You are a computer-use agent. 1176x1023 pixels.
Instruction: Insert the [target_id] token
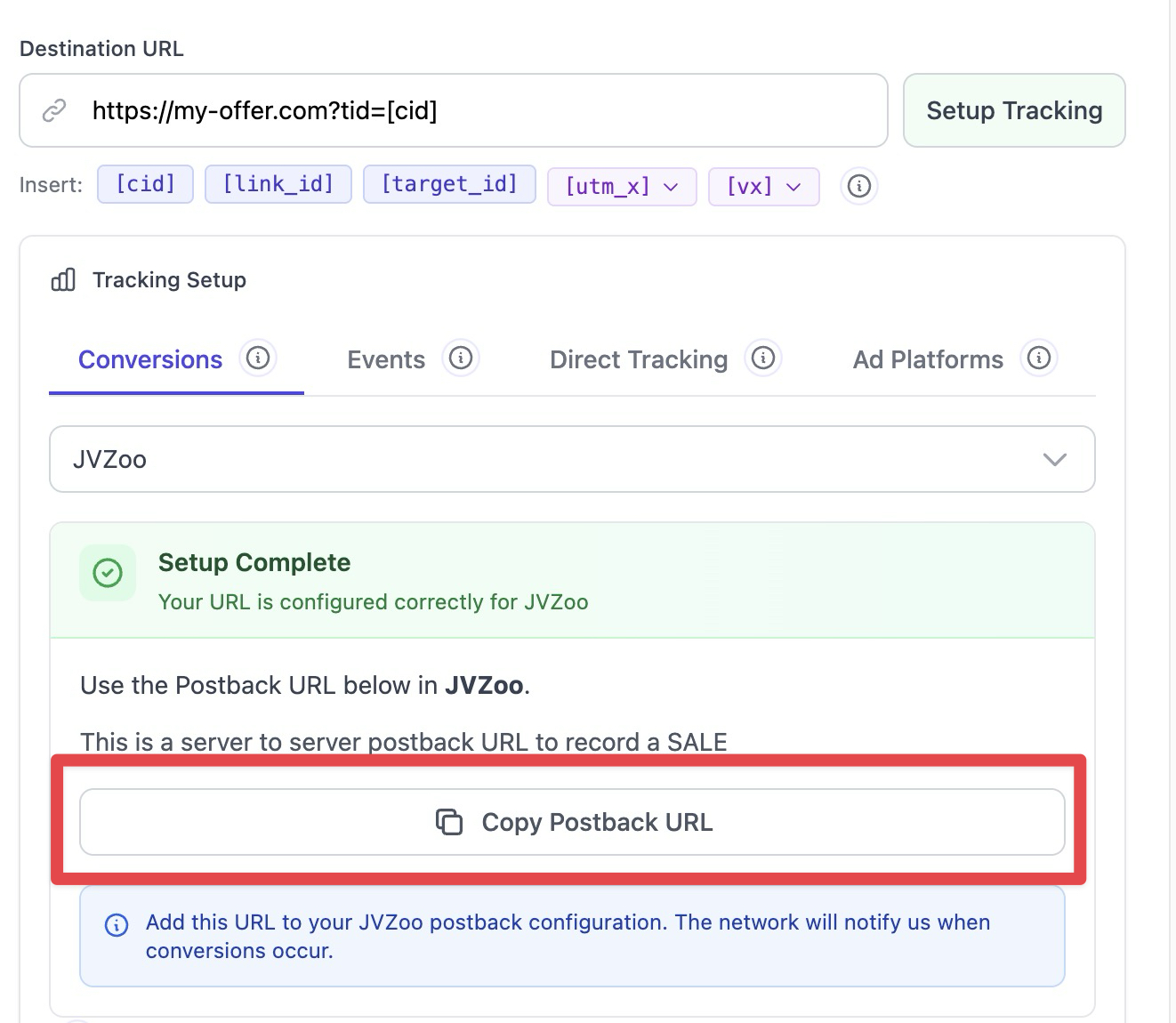pos(449,184)
